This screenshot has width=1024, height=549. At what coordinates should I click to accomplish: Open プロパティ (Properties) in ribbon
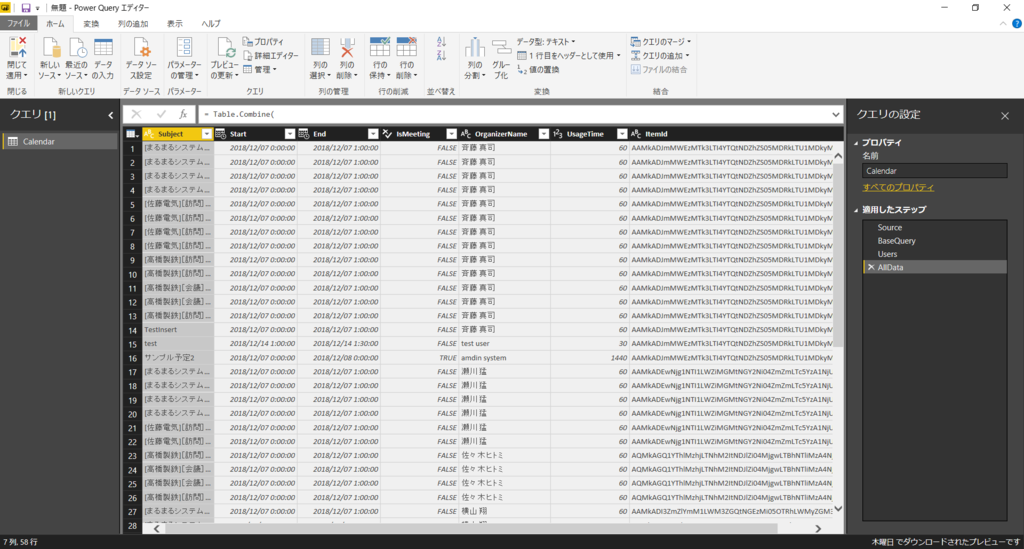click(x=263, y=42)
